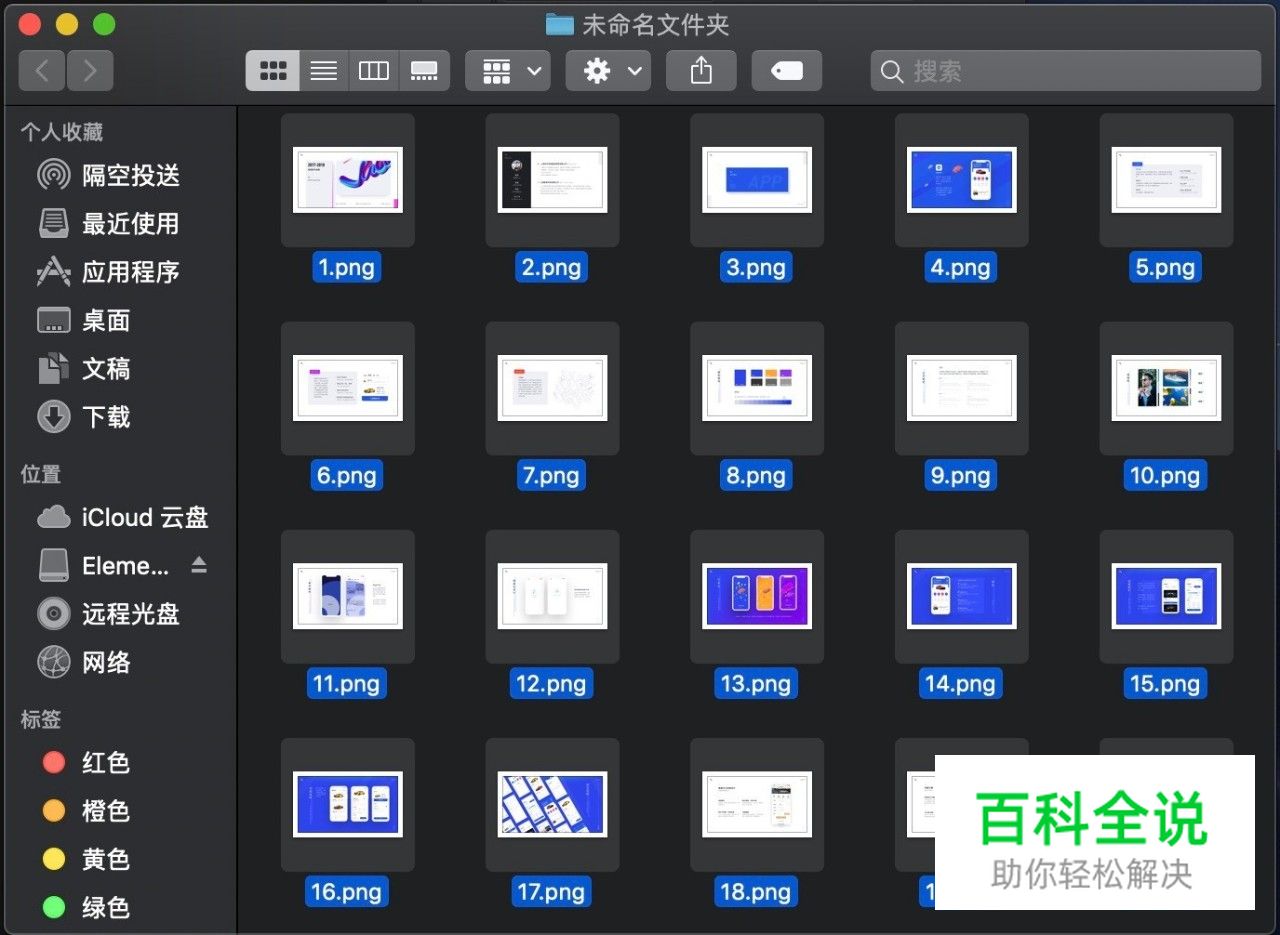This screenshot has height=935, width=1280.
Task: Click the Share toolbar icon
Action: (x=701, y=70)
